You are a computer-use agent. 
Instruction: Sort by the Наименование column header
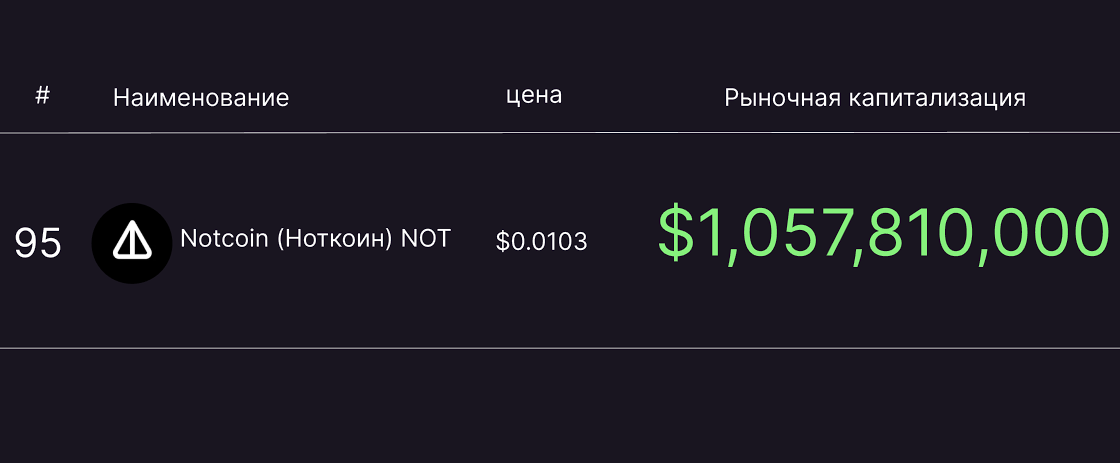(x=201, y=98)
